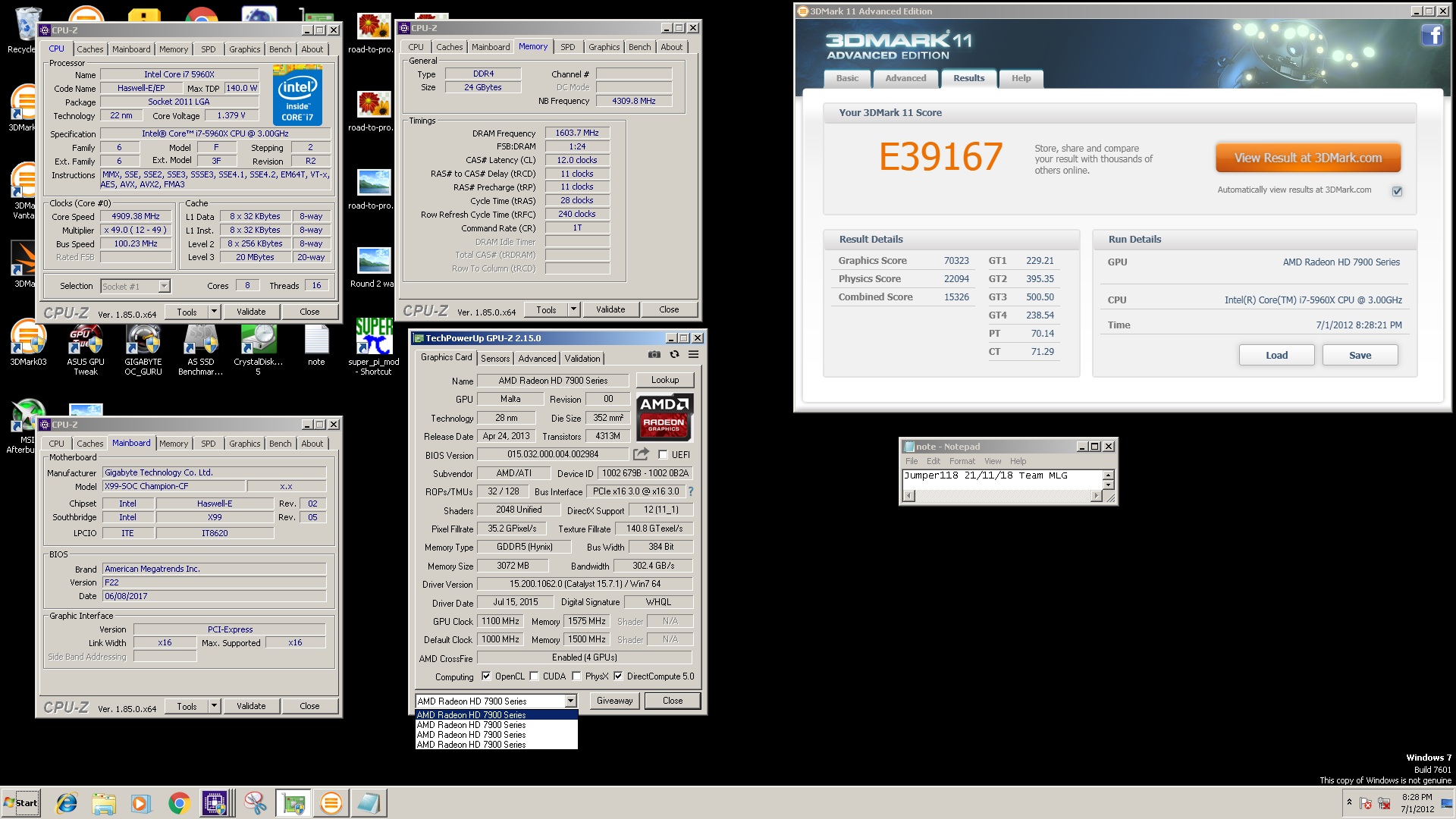Toggle the CUDA computing checkbox

pyautogui.click(x=534, y=676)
